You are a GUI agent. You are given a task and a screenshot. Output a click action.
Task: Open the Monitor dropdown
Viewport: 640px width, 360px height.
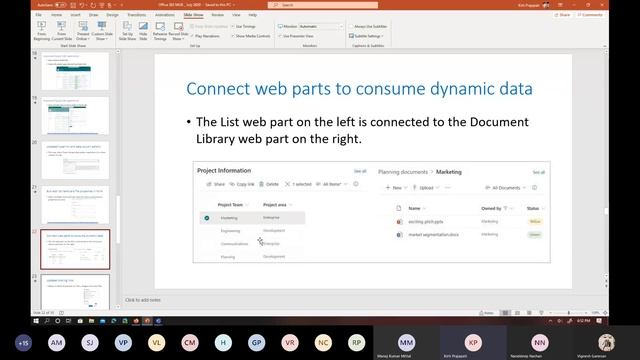[x=321, y=26]
